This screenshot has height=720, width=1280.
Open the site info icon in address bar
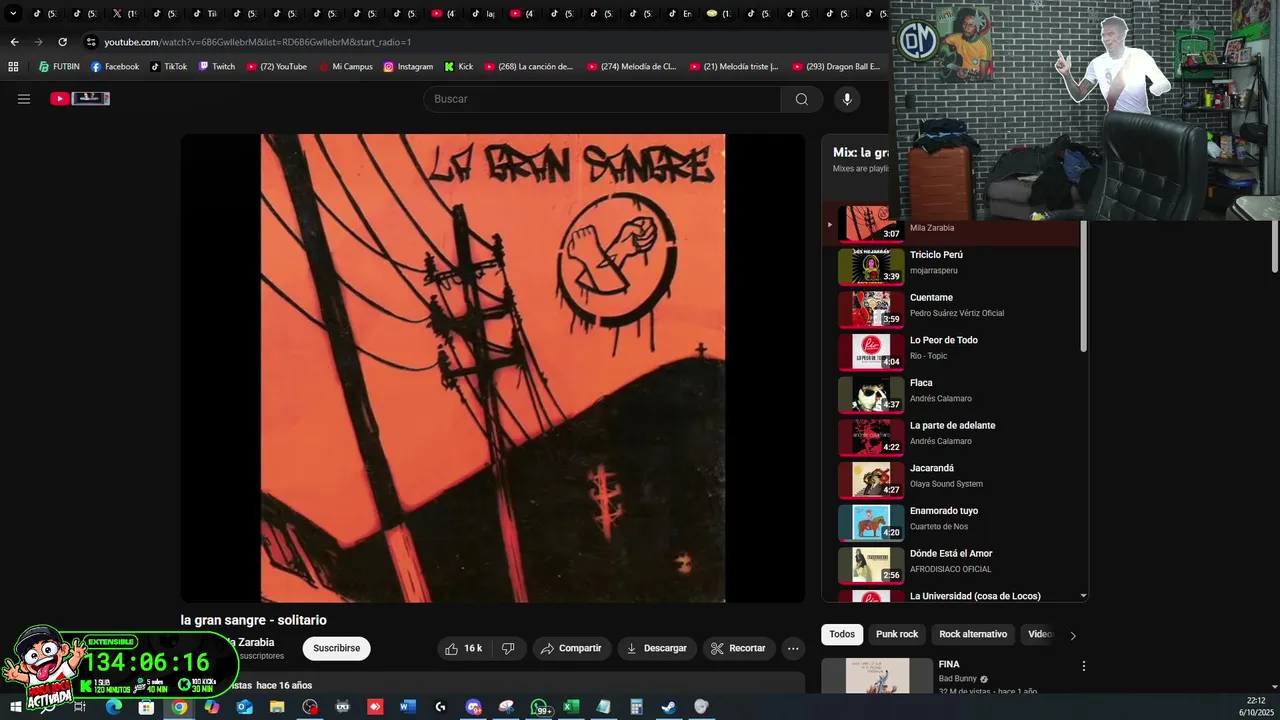(x=91, y=42)
